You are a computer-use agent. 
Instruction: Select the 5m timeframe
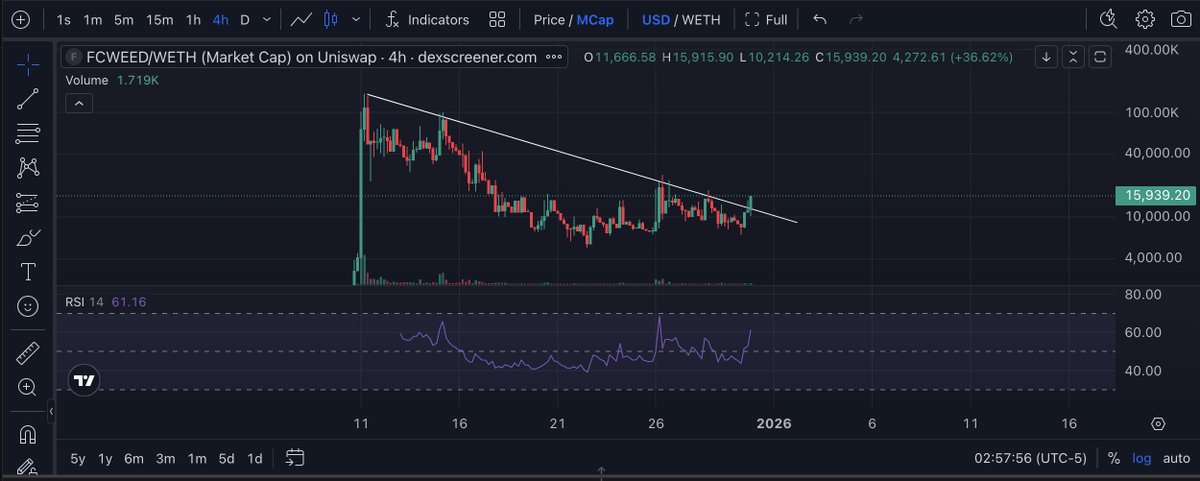pos(123,19)
